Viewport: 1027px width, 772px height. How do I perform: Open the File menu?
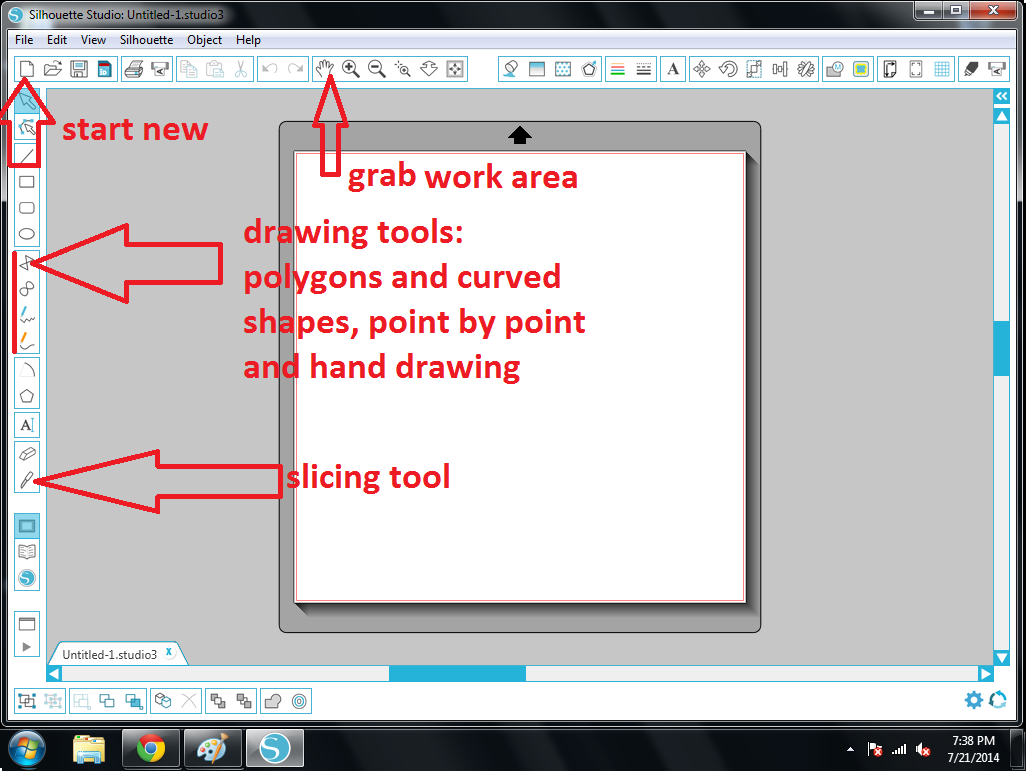pyautogui.click(x=24, y=40)
